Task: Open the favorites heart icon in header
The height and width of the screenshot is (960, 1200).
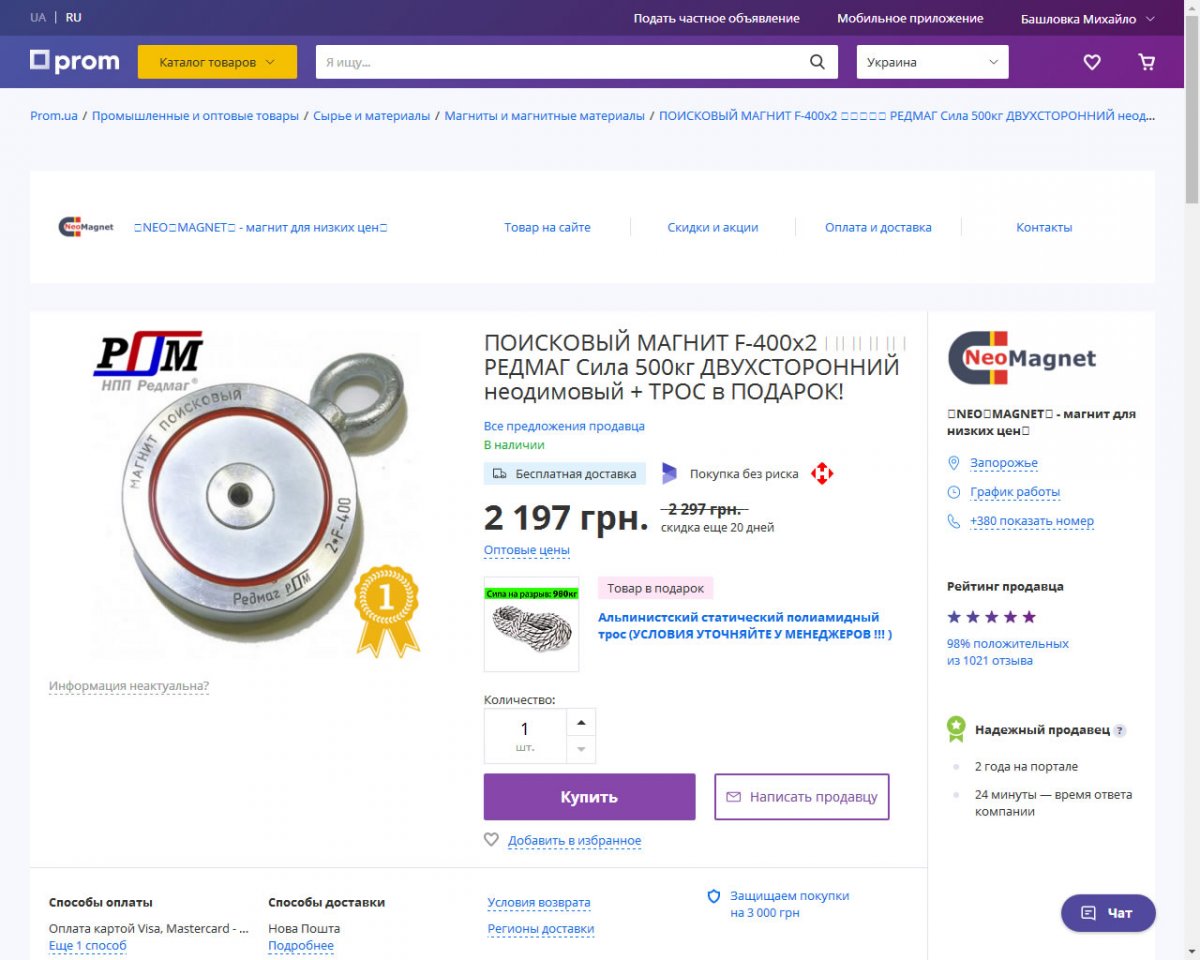Action: point(1092,62)
